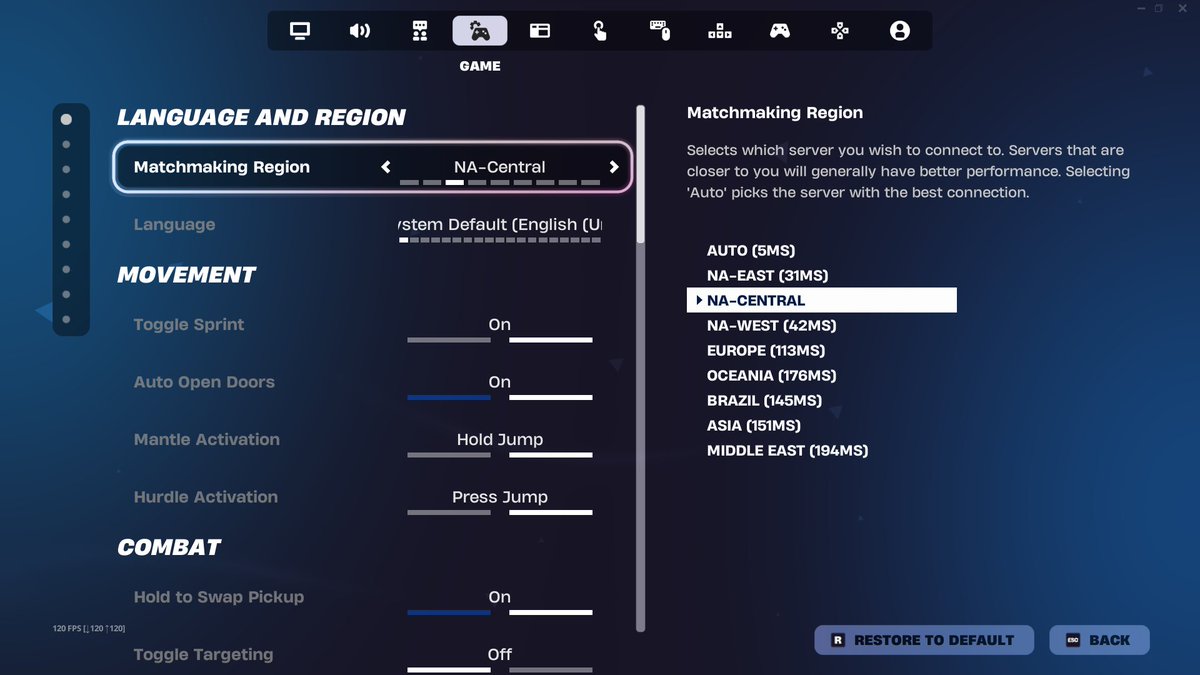Choose MIDDLE EAST (194MS) region
Viewport: 1200px width, 675px height.
787,450
